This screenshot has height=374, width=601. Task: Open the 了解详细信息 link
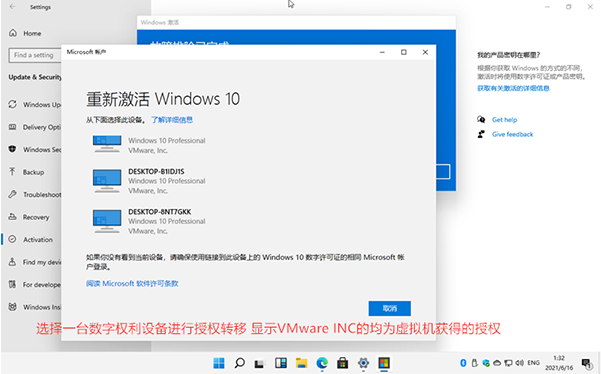click(172, 120)
